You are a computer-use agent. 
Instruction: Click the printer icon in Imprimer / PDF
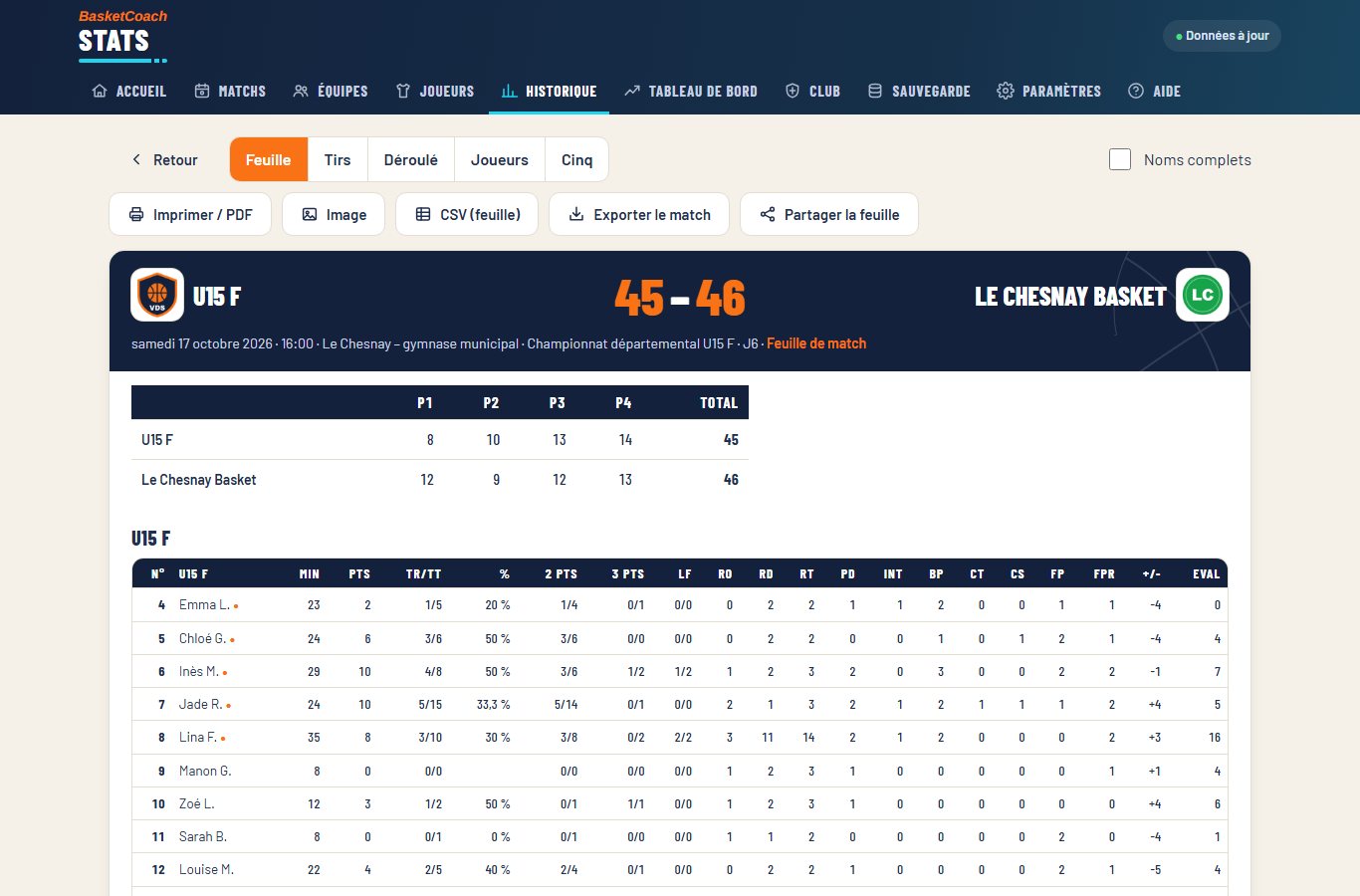pyautogui.click(x=136, y=214)
